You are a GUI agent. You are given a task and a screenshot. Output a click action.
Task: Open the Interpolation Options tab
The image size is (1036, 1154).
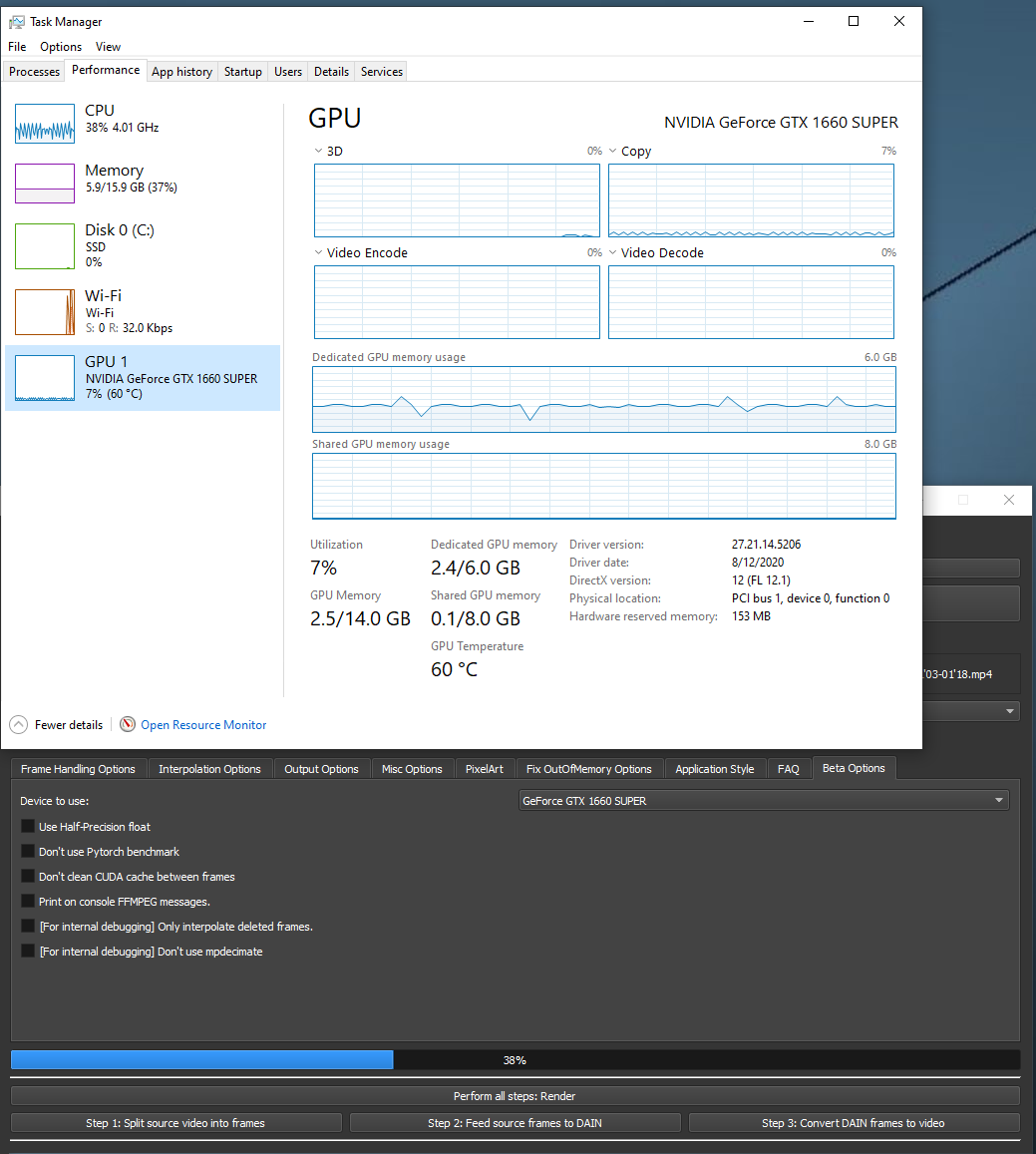(209, 769)
